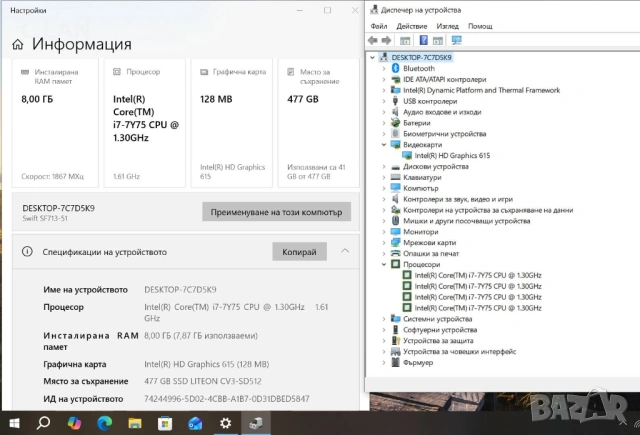Open Copilot from the taskbar
The width and height of the screenshot is (640, 435).
(74, 423)
